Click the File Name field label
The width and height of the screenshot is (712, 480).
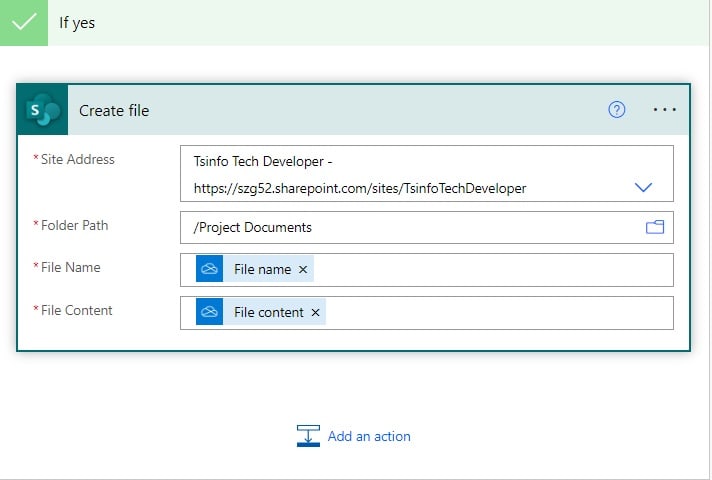(x=70, y=267)
